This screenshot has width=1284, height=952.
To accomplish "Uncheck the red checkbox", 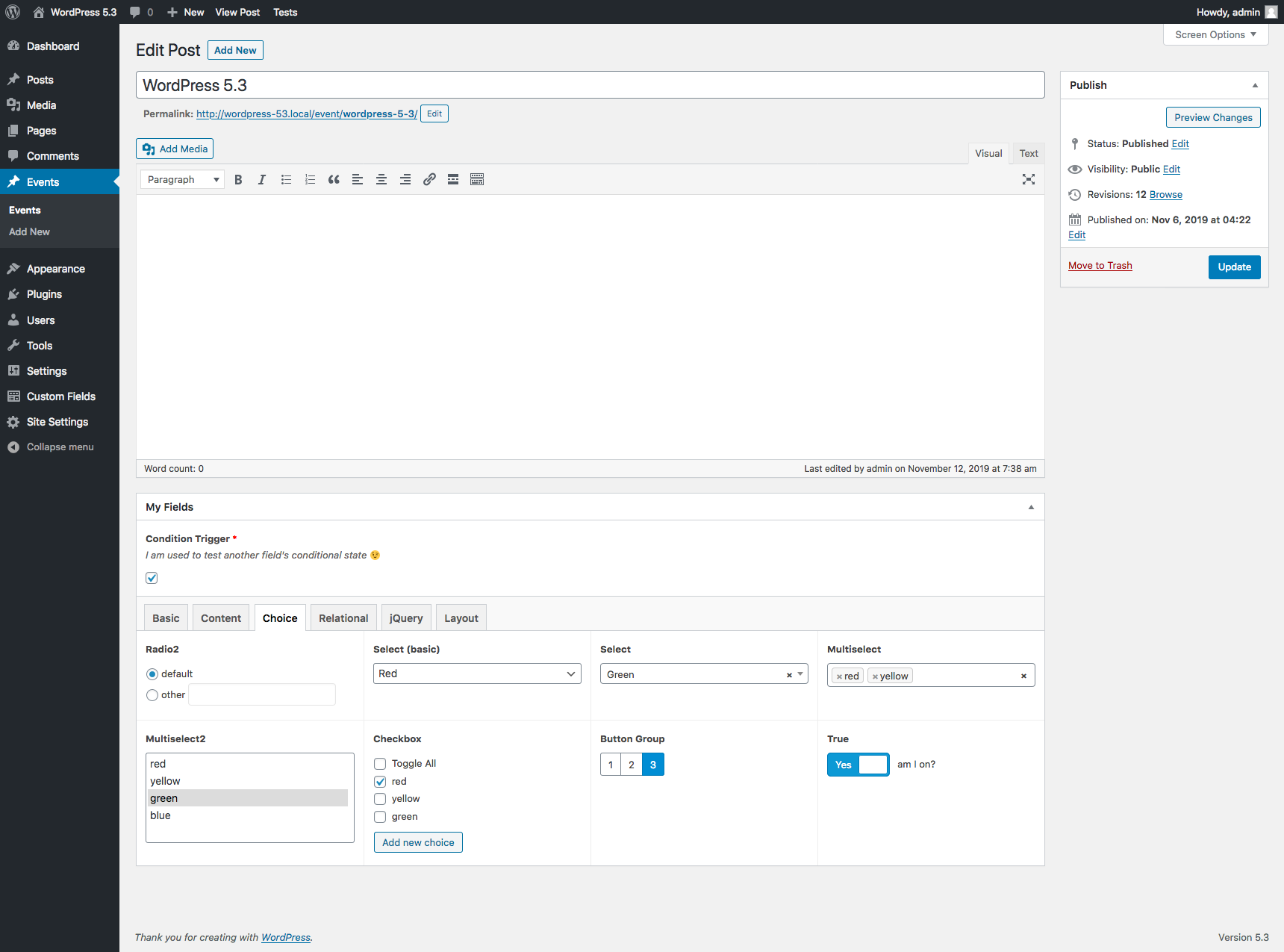I will pos(380,782).
